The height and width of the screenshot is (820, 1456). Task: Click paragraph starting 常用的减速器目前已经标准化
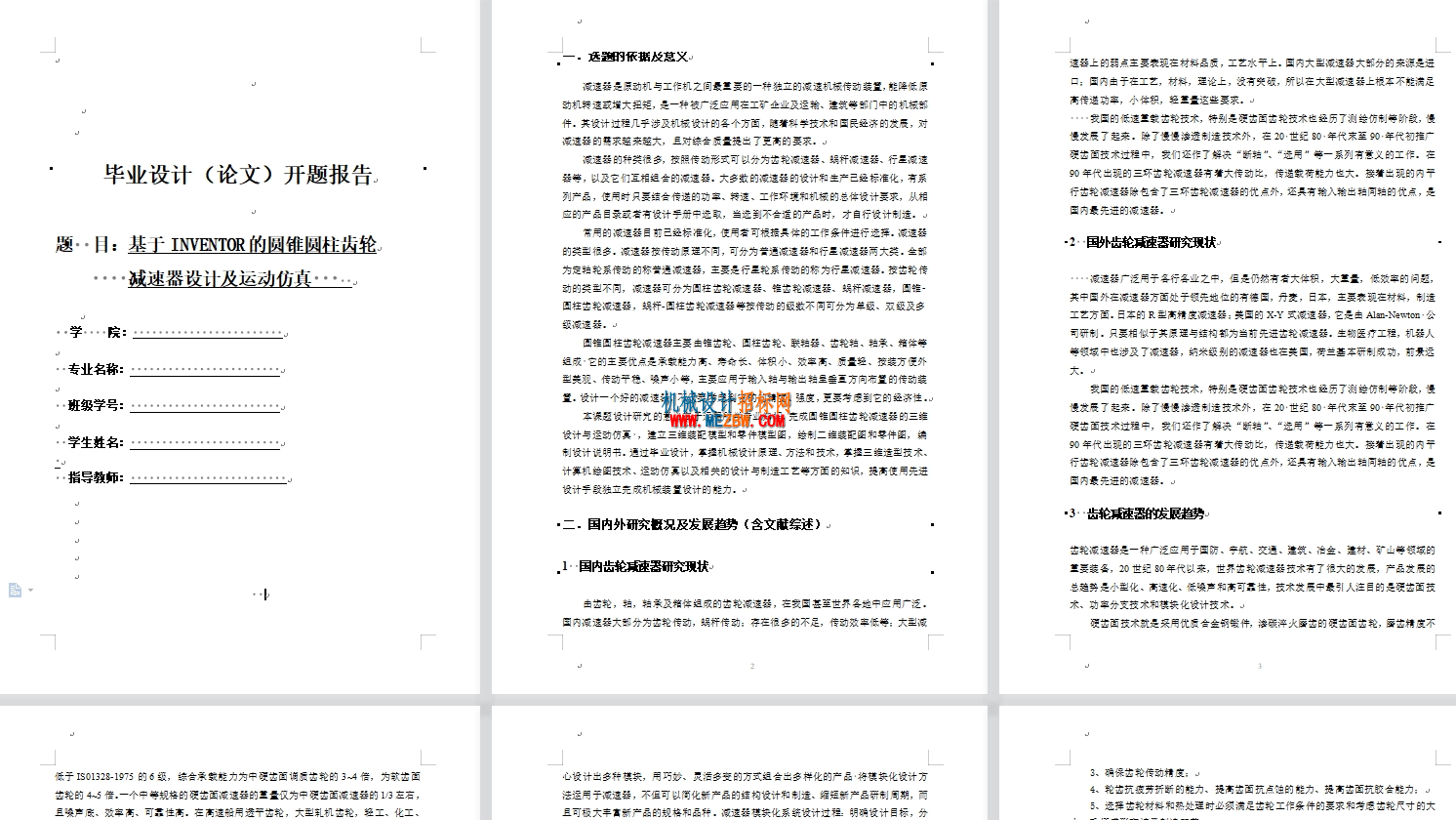[745, 278]
